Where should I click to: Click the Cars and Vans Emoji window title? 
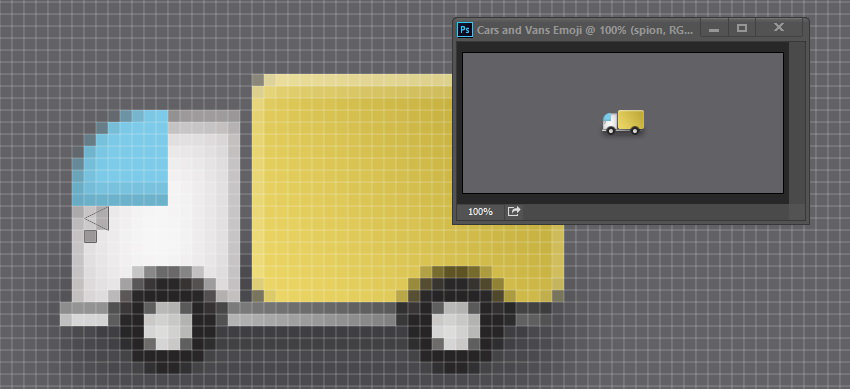[585, 30]
